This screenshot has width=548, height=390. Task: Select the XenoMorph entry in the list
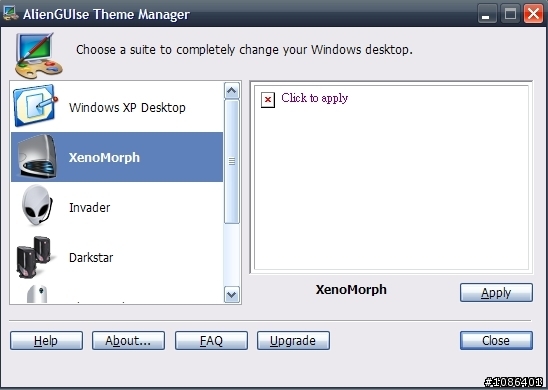point(117,157)
